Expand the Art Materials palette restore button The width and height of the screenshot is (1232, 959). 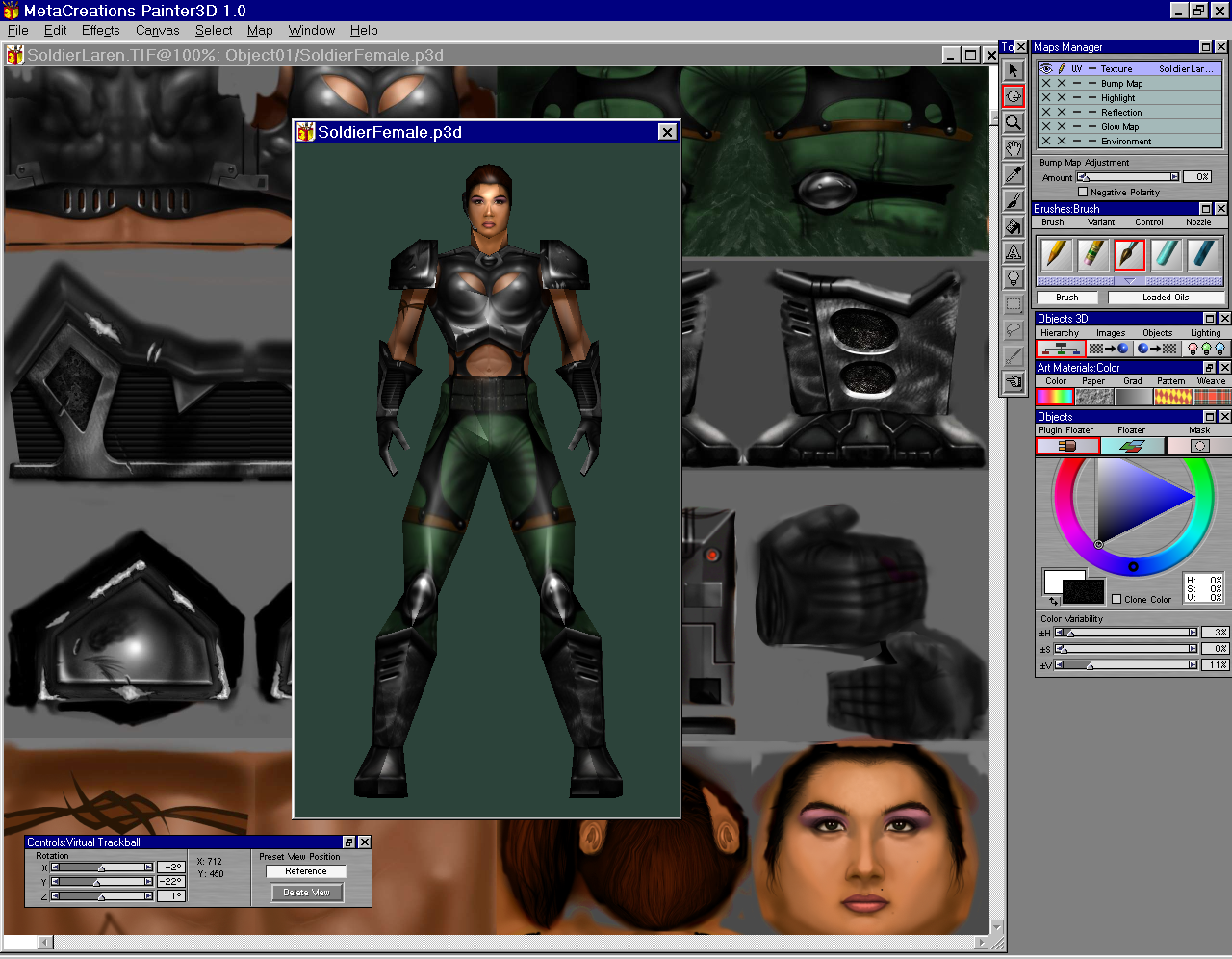1210,368
